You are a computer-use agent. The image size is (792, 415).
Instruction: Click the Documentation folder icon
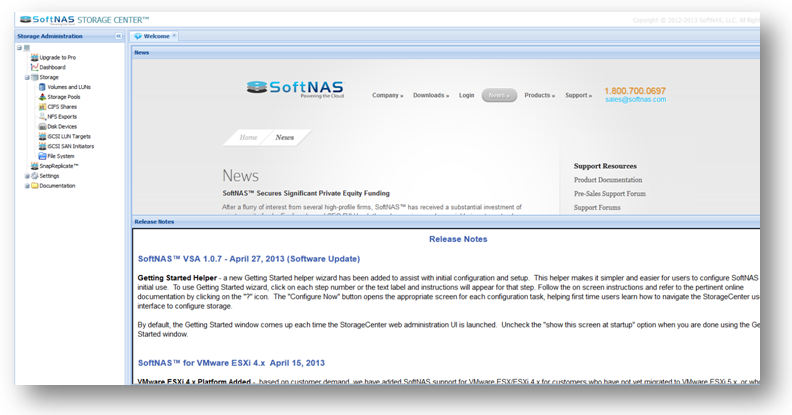tap(34, 185)
